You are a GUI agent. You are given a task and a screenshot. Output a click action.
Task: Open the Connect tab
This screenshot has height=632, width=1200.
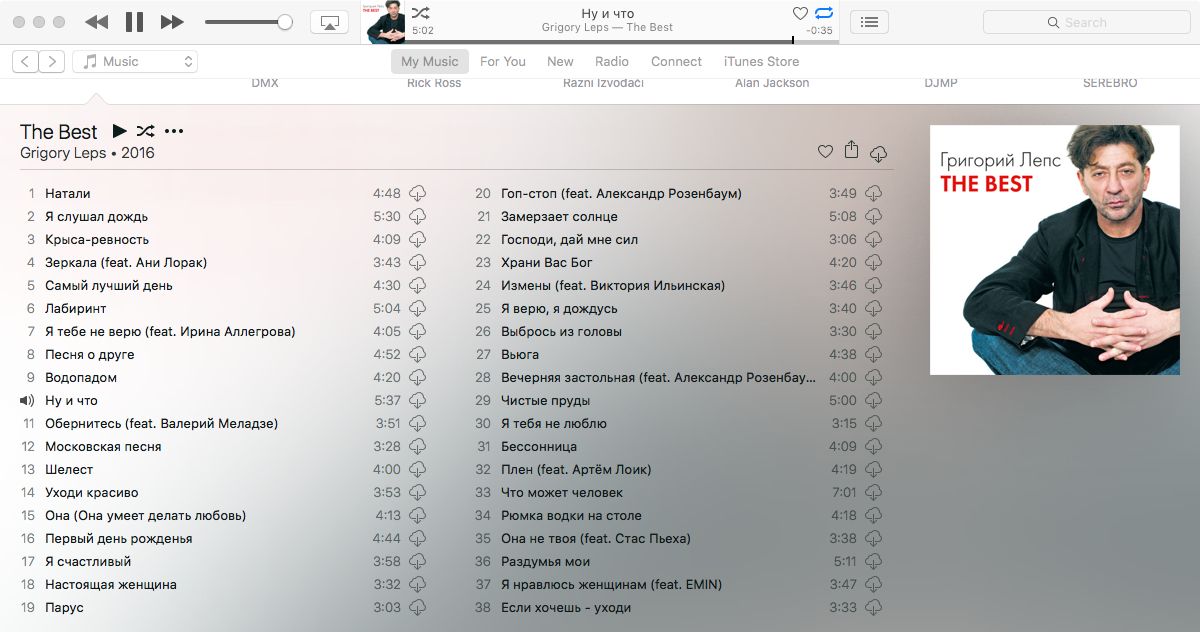click(677, 62)
